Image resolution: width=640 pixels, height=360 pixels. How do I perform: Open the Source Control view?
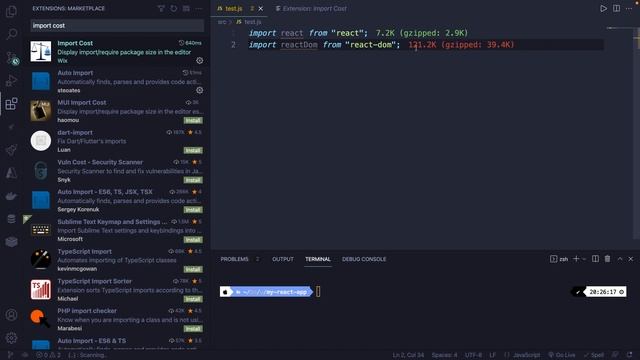pos(11,57)
